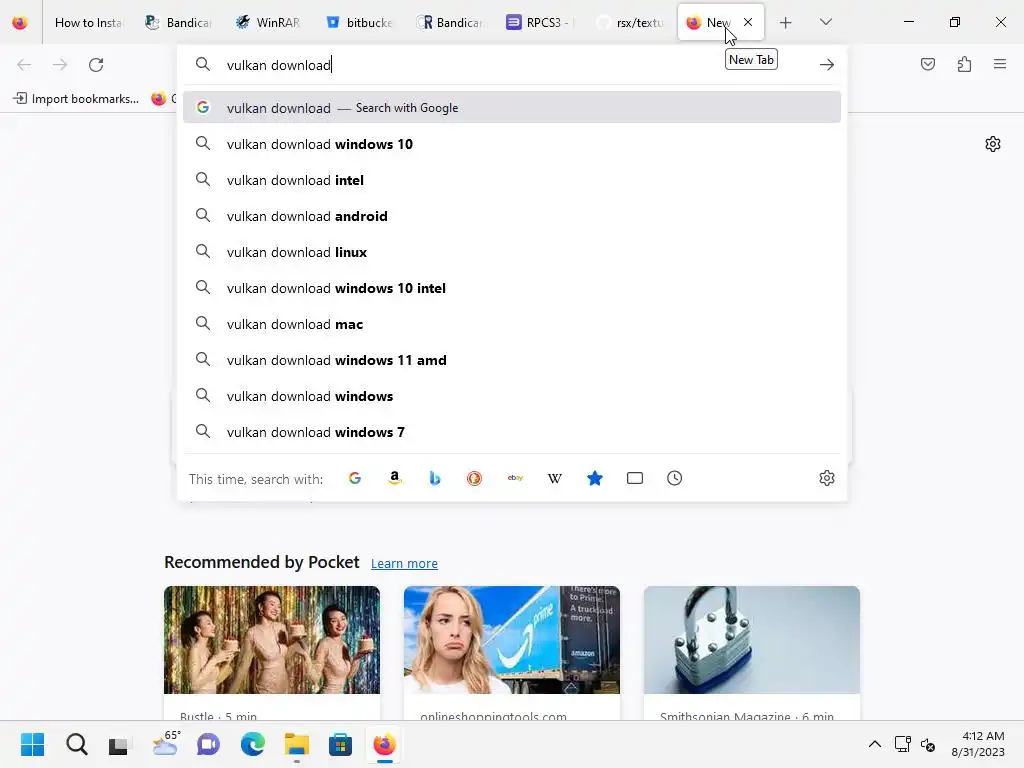Search history using the clock icon
Viewport: 1024px width, 768px height.
[675, 479]
